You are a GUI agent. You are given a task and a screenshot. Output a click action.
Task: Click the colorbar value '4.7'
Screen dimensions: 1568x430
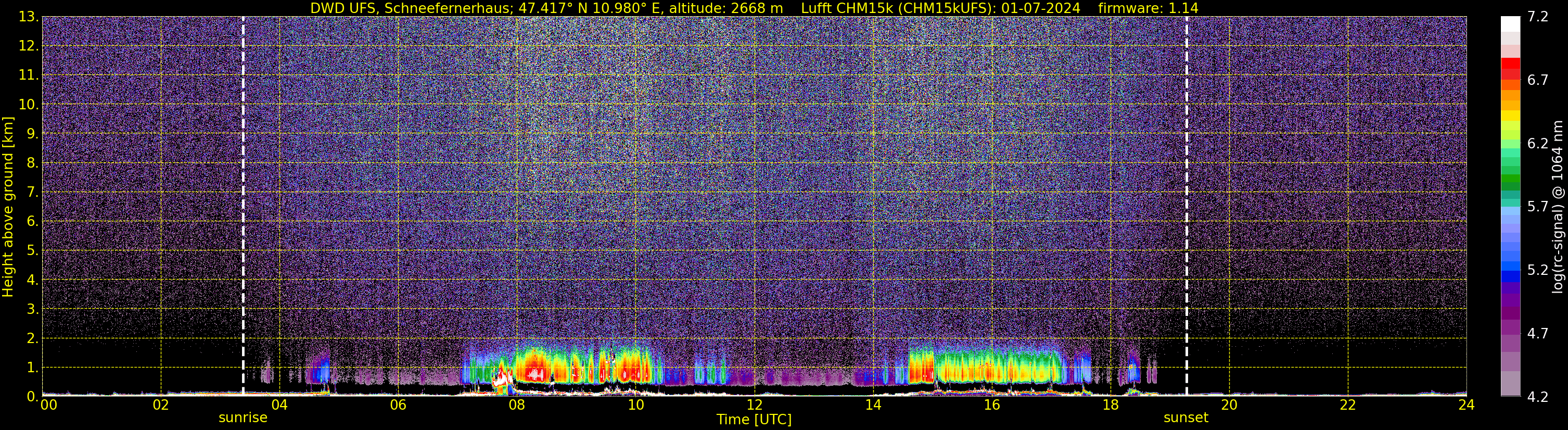pos(1538,333)
